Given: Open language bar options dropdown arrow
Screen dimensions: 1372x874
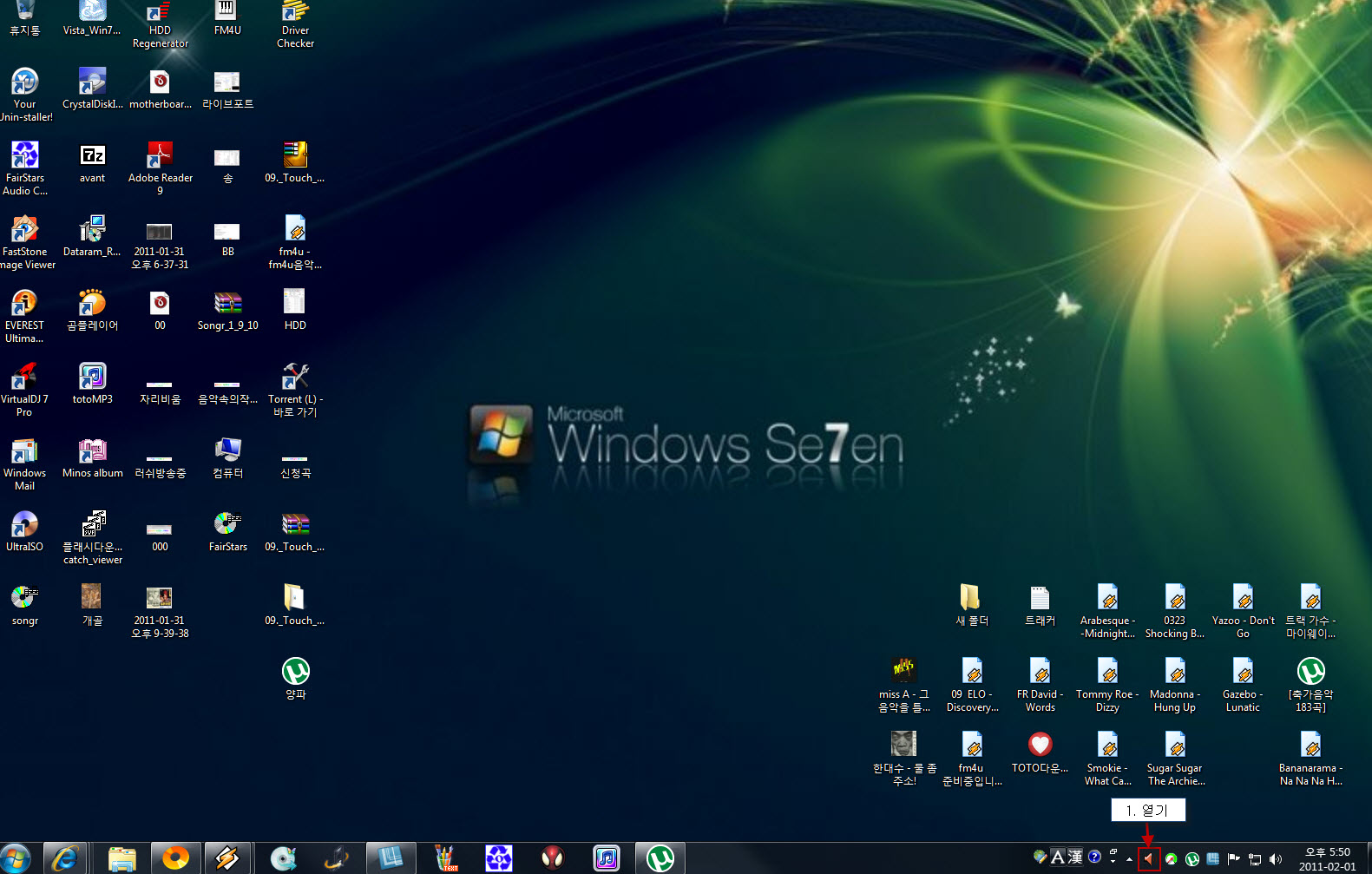Looking at the screenshot, I should (x=1113, y=860).
